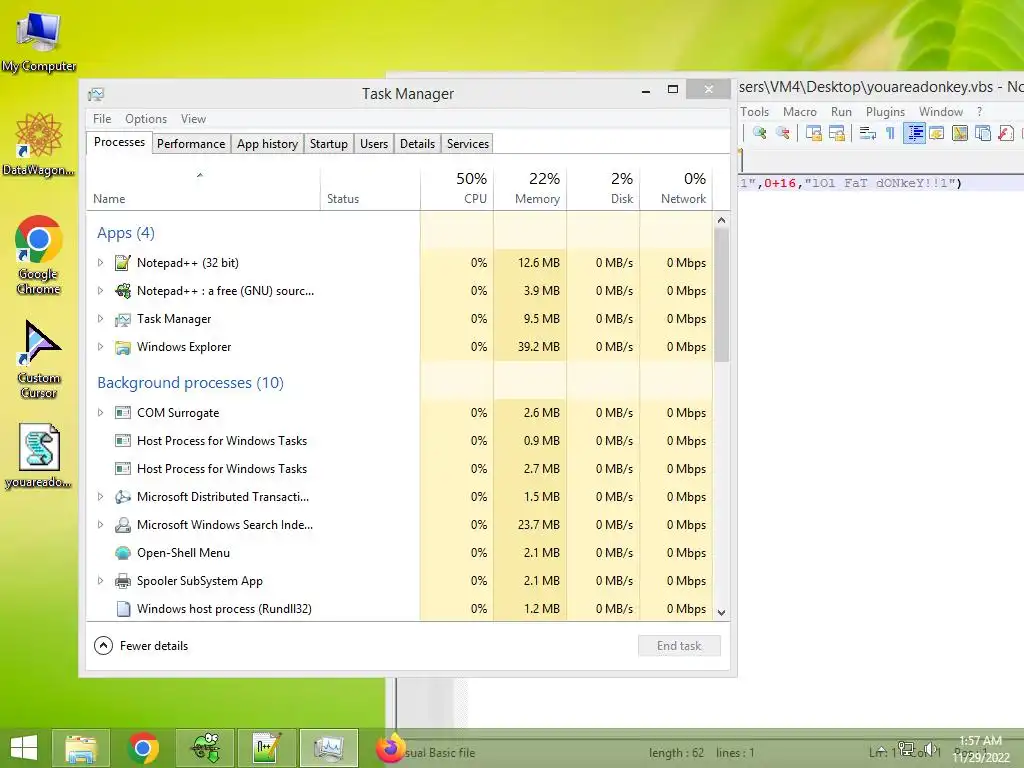1024x768 pixels.
Task: Click Notepad++ document list toolbar icon
Action: pyautogui.click(x=983, y=133)
